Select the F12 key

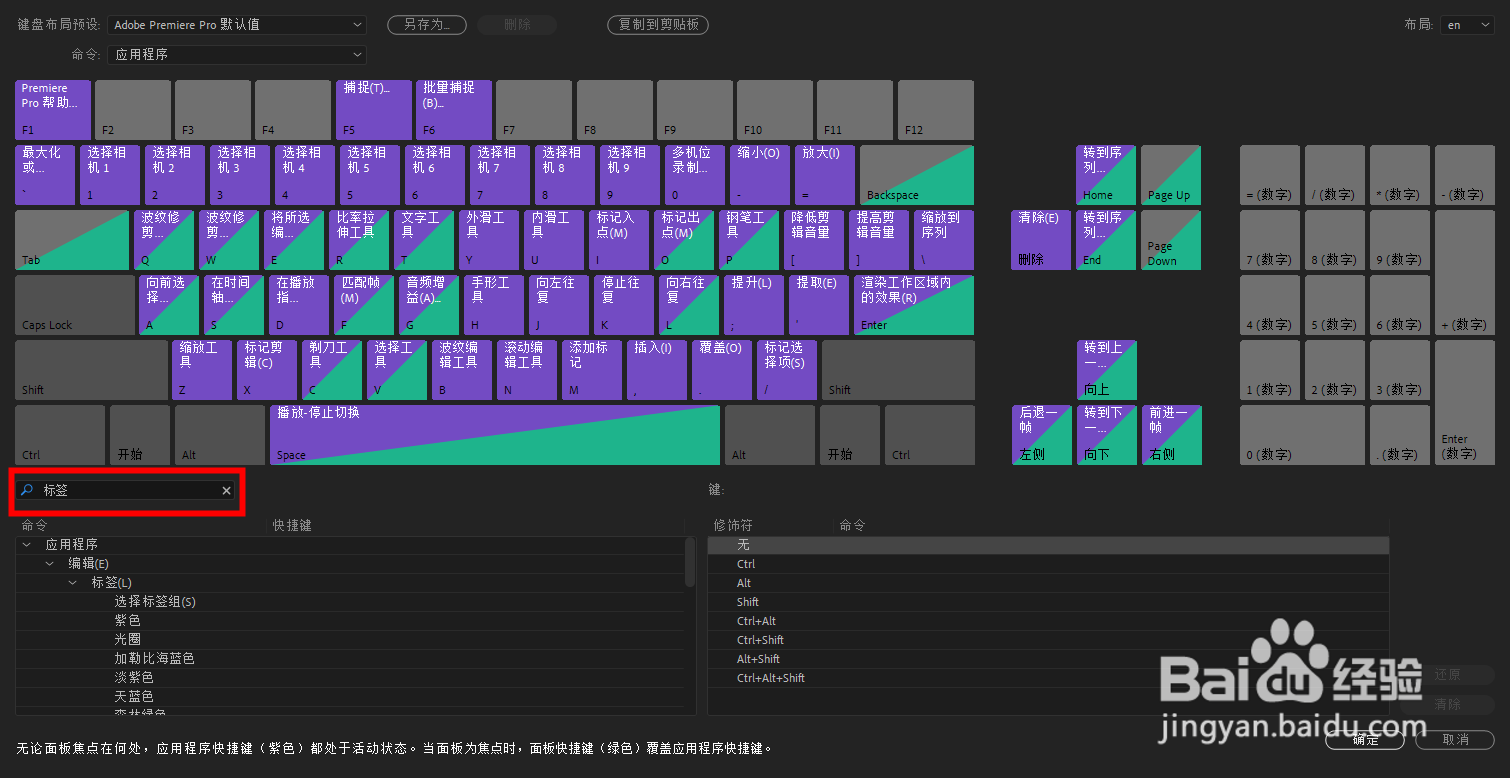pyautogui.click(x=936, y=110)
